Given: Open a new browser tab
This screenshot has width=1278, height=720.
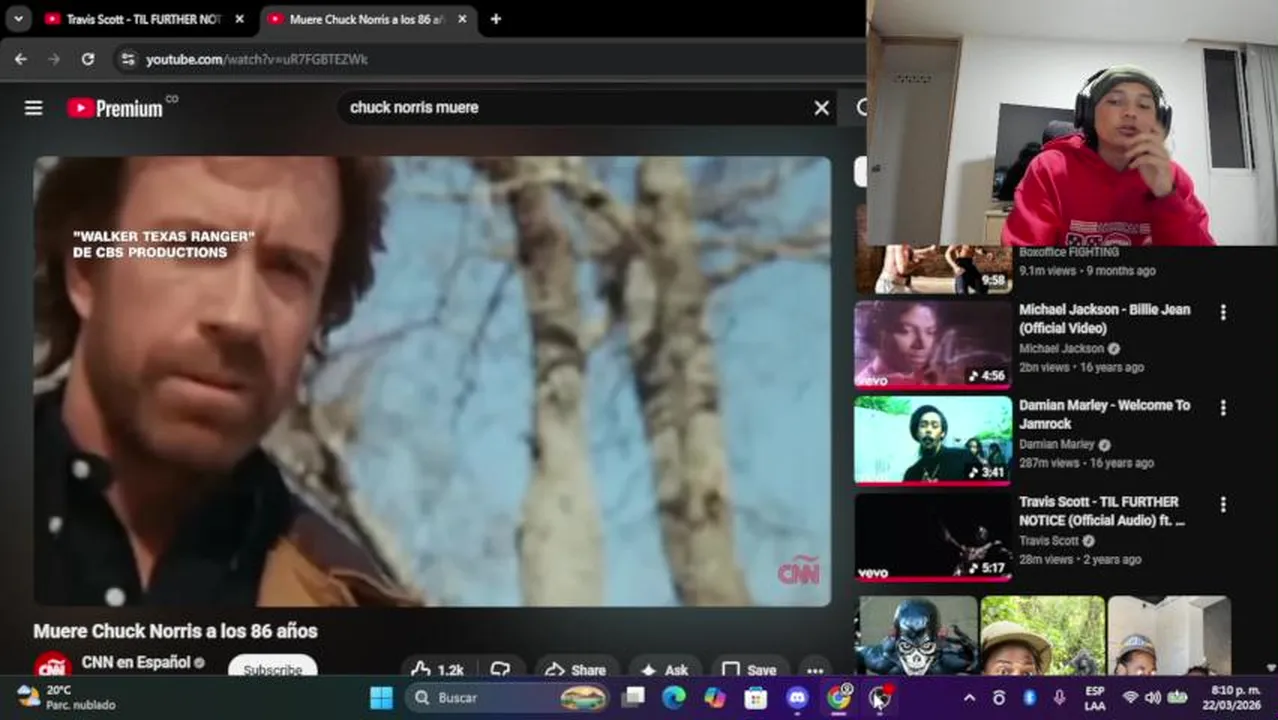Looking at the screenshot, I should click(x=495, y=19).
